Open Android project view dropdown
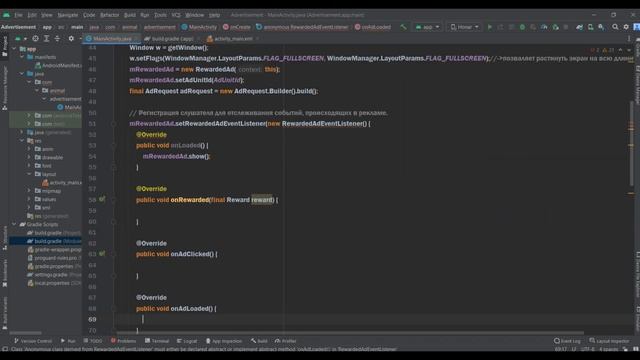 (20, 38)
